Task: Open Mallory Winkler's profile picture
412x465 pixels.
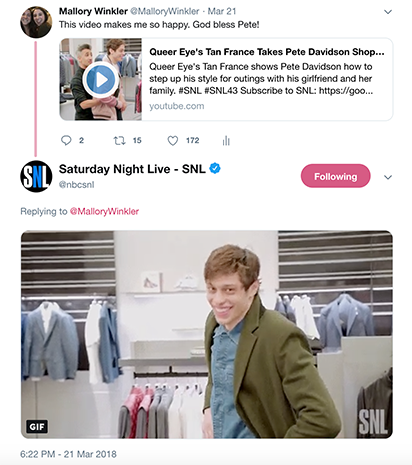Action: (36, 22)
